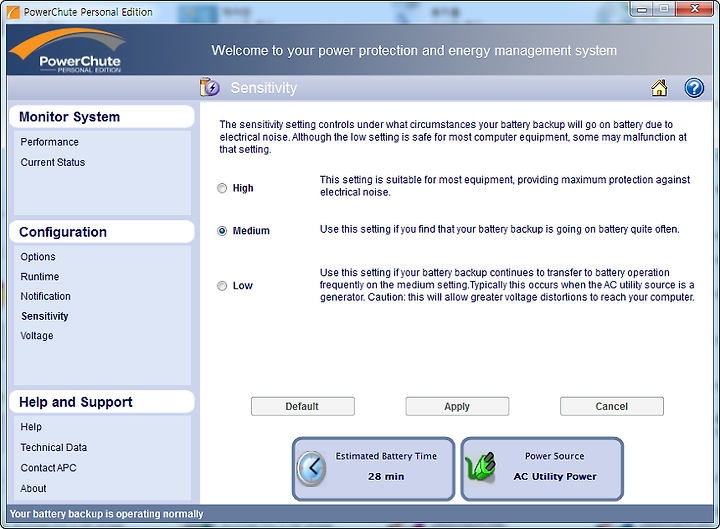Click the Medium setting description text
720x529 pixels.
click(x=500, y=229)
